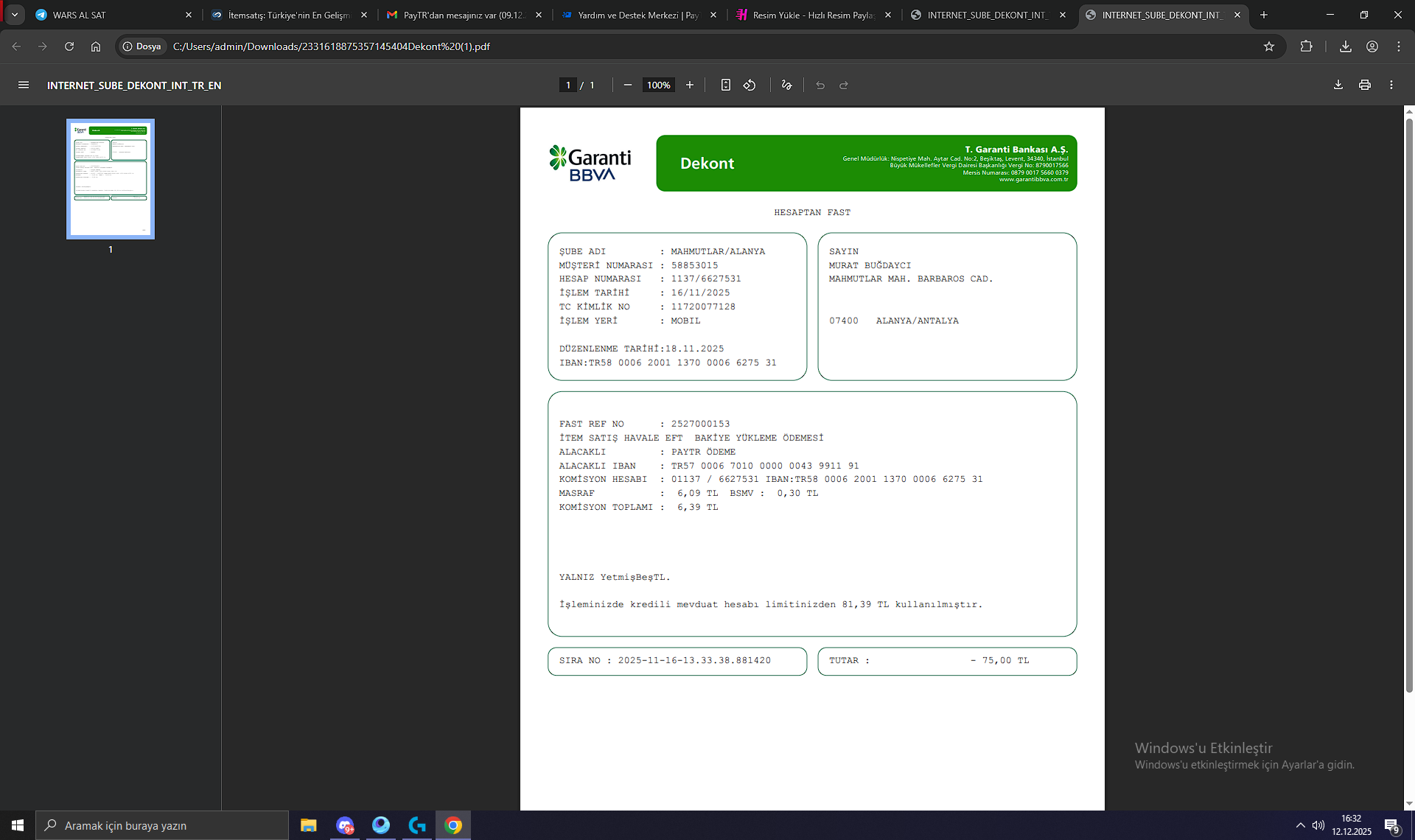Go back to previous page in browser
Image resolution: width=1415 pixels, height=840 pixels.
[x=16, y=46]
